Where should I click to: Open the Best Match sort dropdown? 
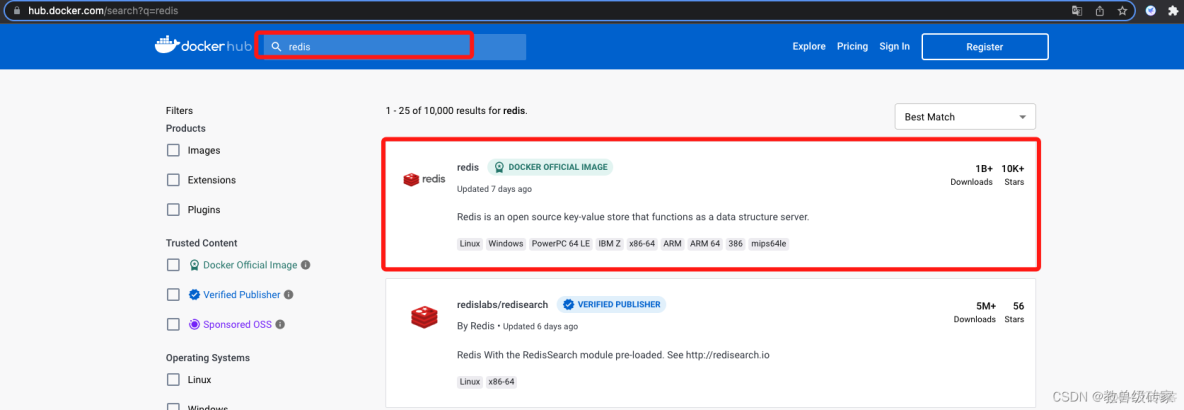[965, 117]
